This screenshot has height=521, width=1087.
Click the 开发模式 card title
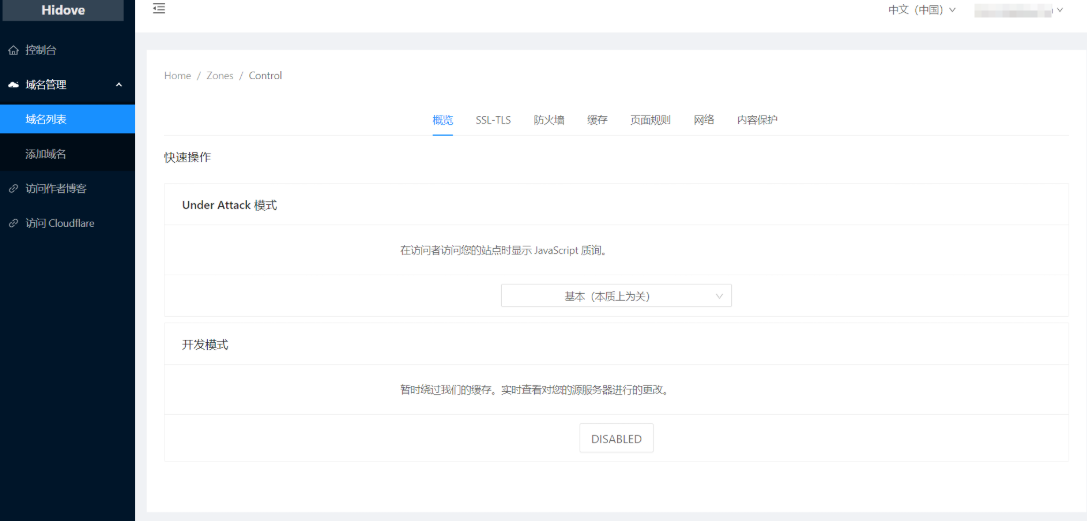coord(205,345)
